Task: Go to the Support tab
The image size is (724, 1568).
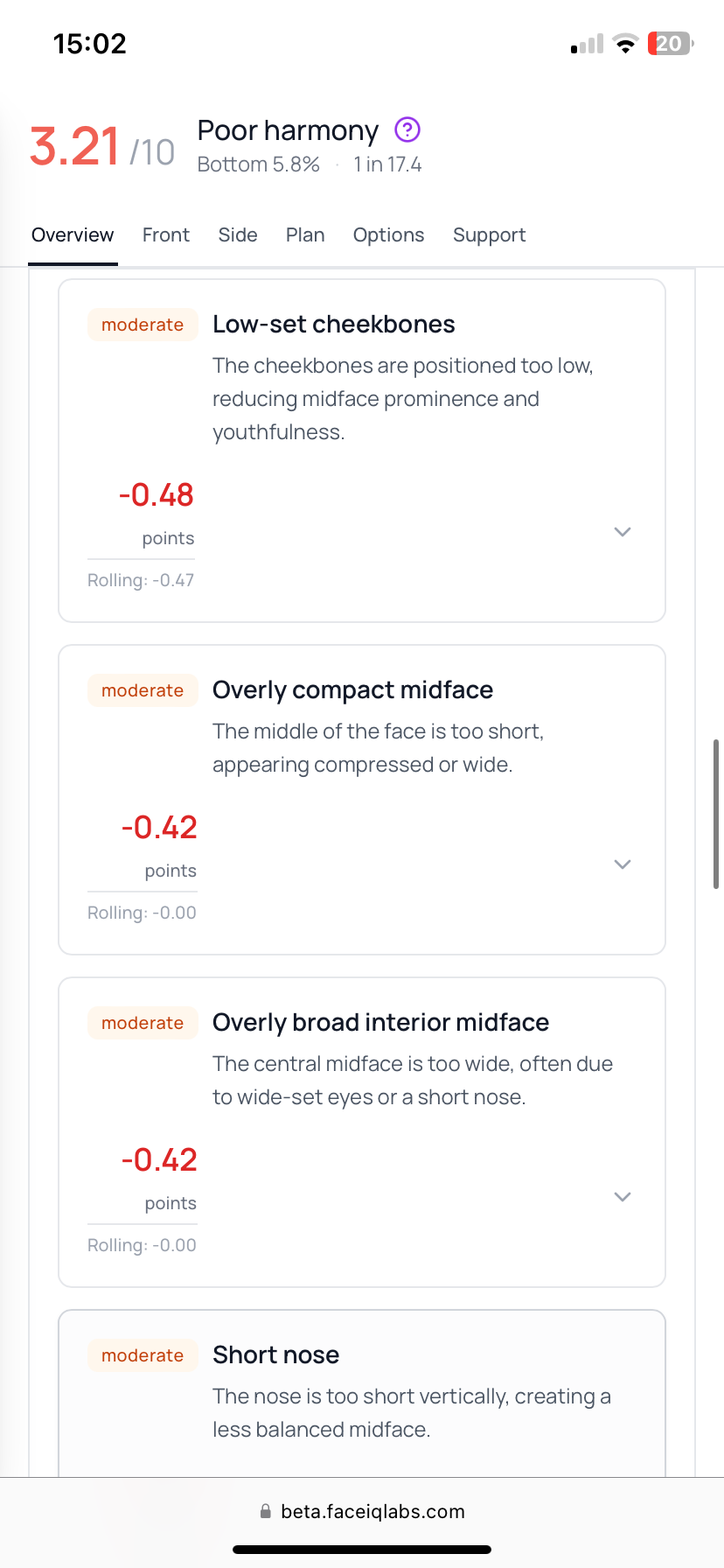Action: click(x=489, y=235)
